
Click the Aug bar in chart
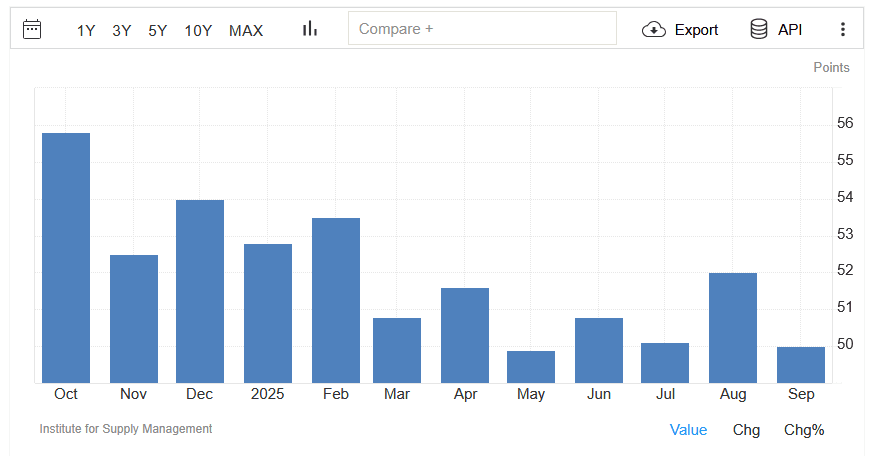click(x=733, y=328)
